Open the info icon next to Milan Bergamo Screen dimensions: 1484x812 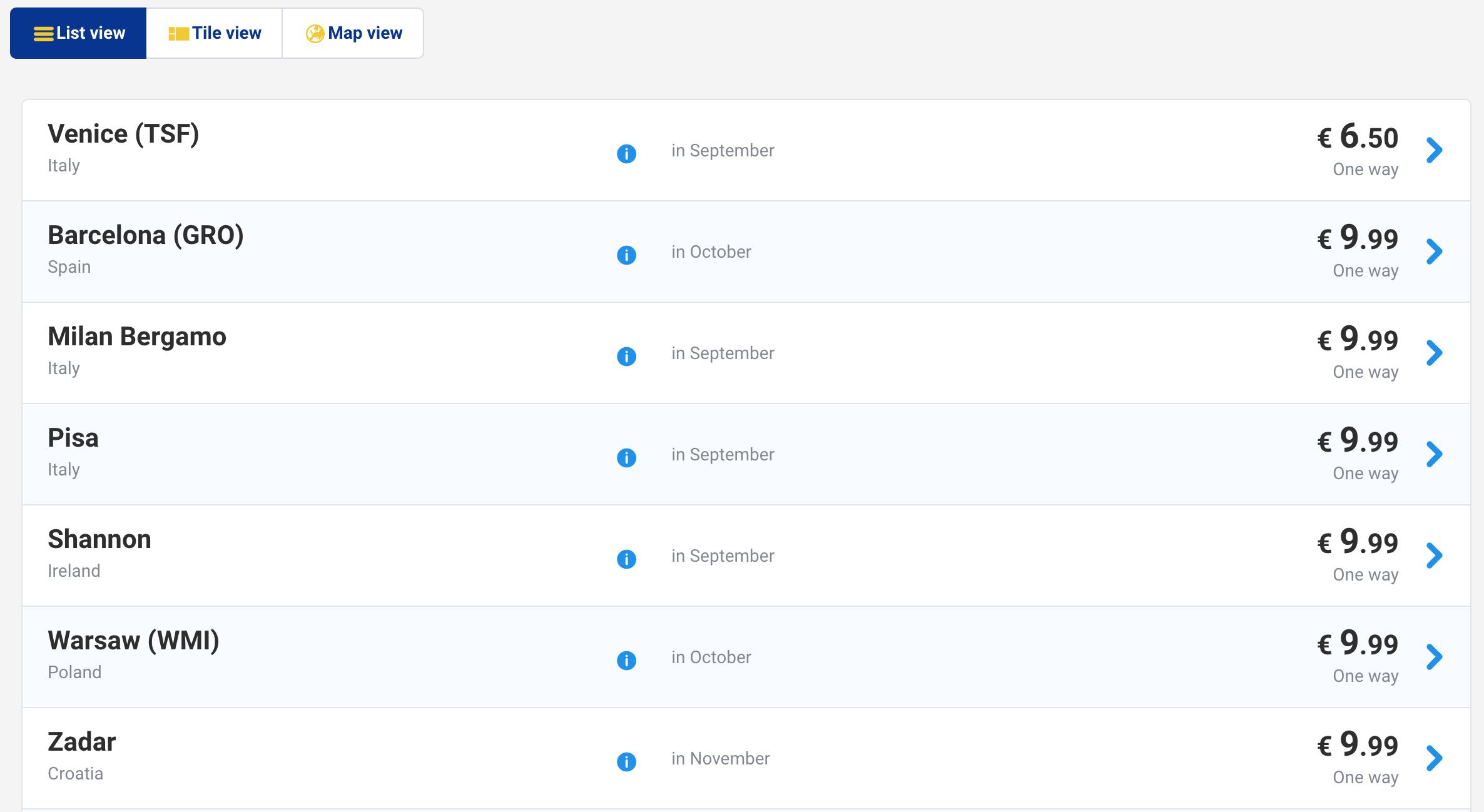(626, 357)
